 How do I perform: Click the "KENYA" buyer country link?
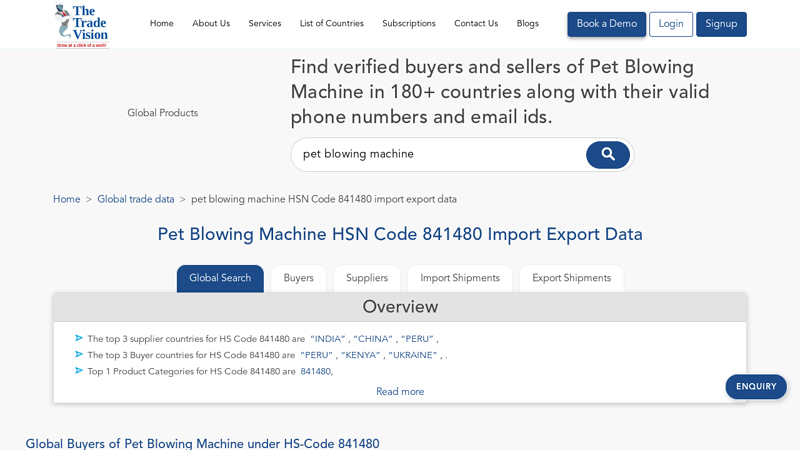point(360,355)
